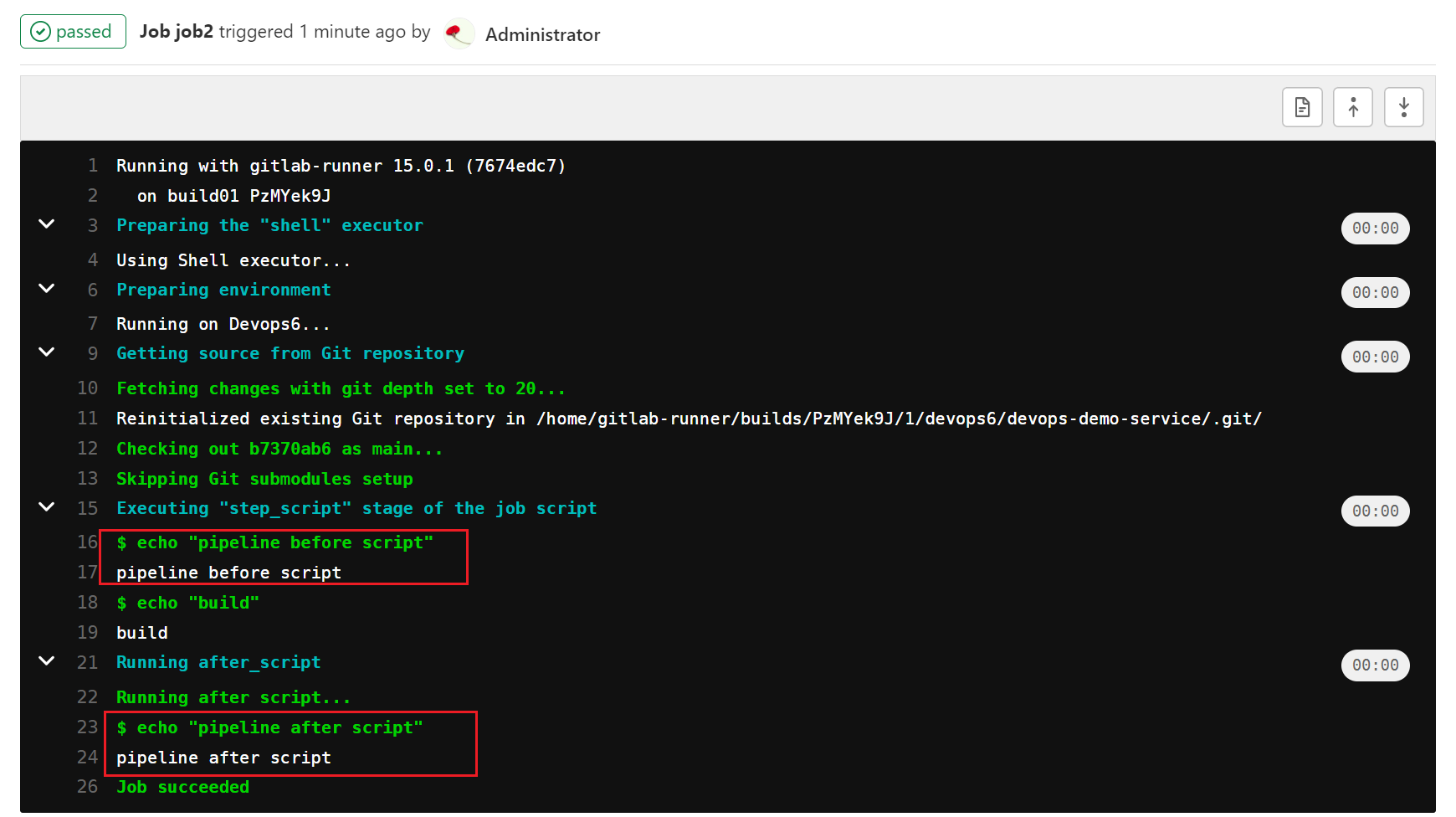
Task: Select line number 24 link
Action: point(88,758)
